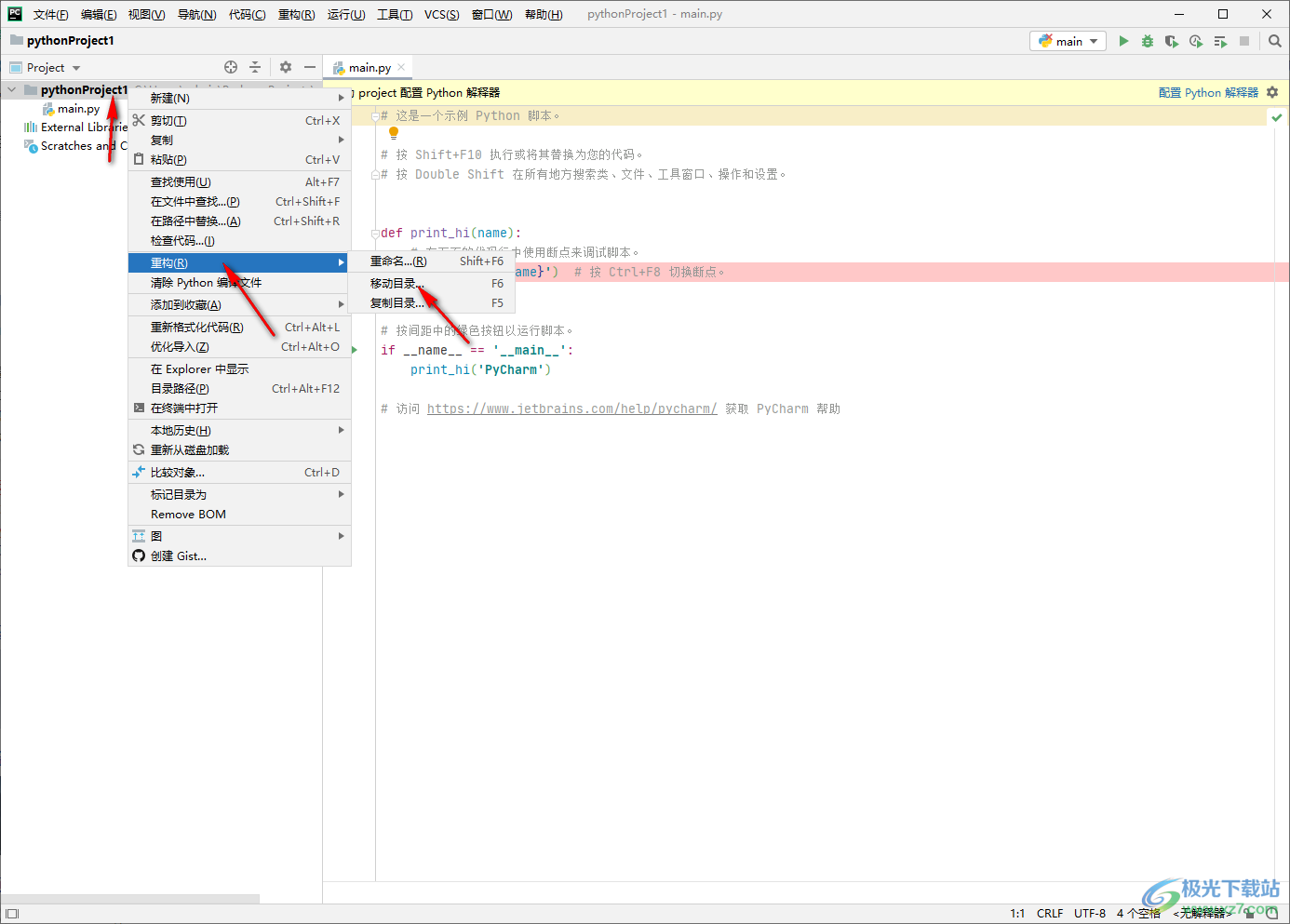Choose Remove BOM from context menu
Screen dimensions: 1290x924
[239, 514]
